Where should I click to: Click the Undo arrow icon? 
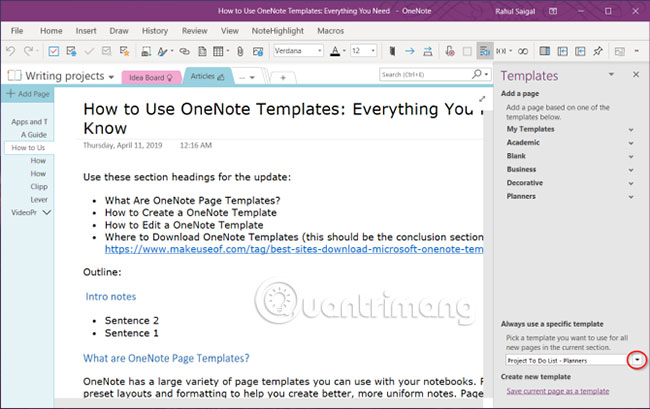[10, 51]
